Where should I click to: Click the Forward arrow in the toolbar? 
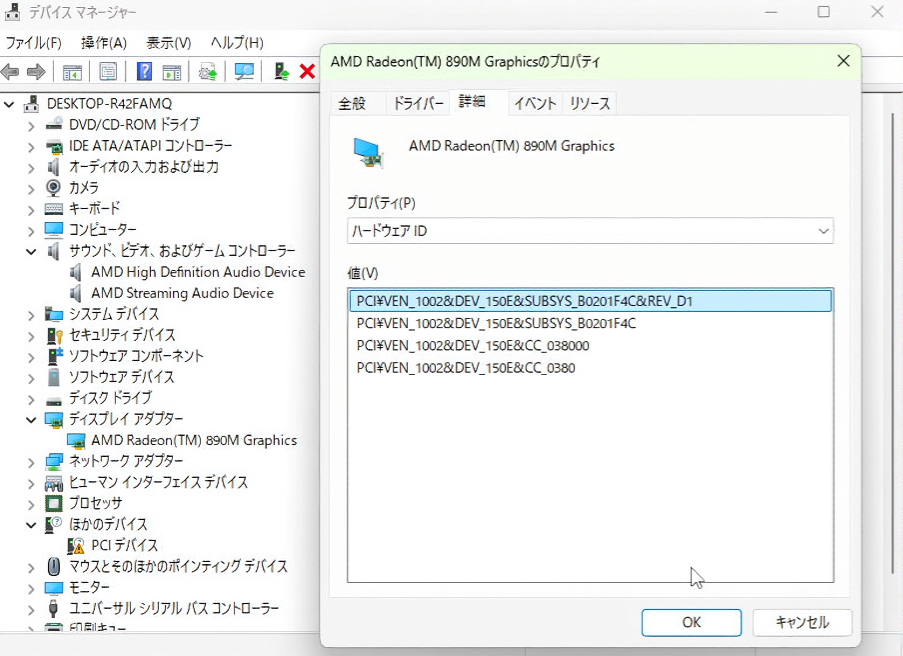click(36, 72)
